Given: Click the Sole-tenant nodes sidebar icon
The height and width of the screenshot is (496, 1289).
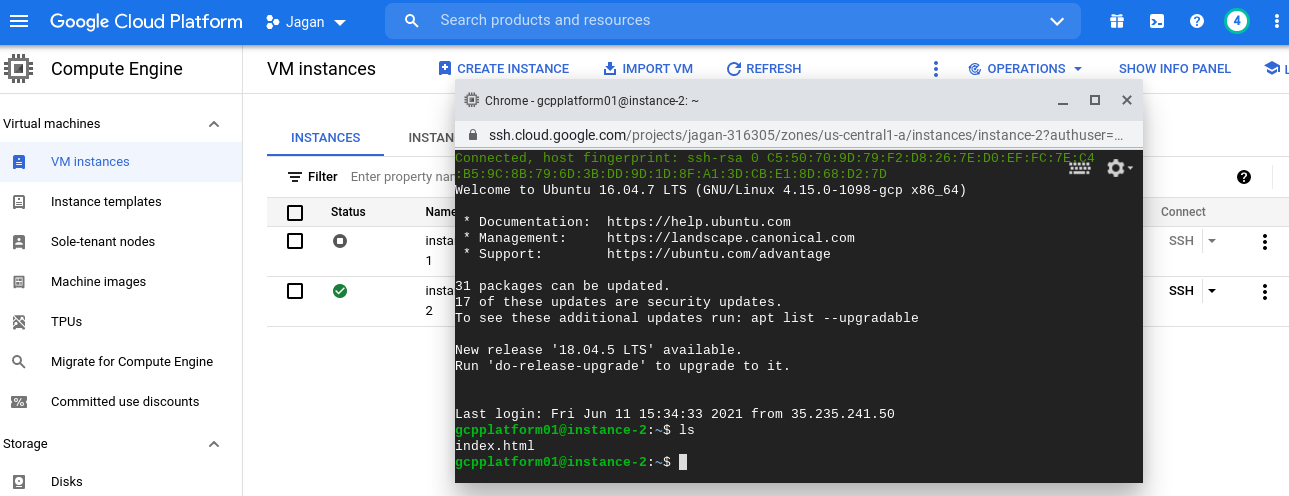Looking at the screenshot, I should 19,242.
